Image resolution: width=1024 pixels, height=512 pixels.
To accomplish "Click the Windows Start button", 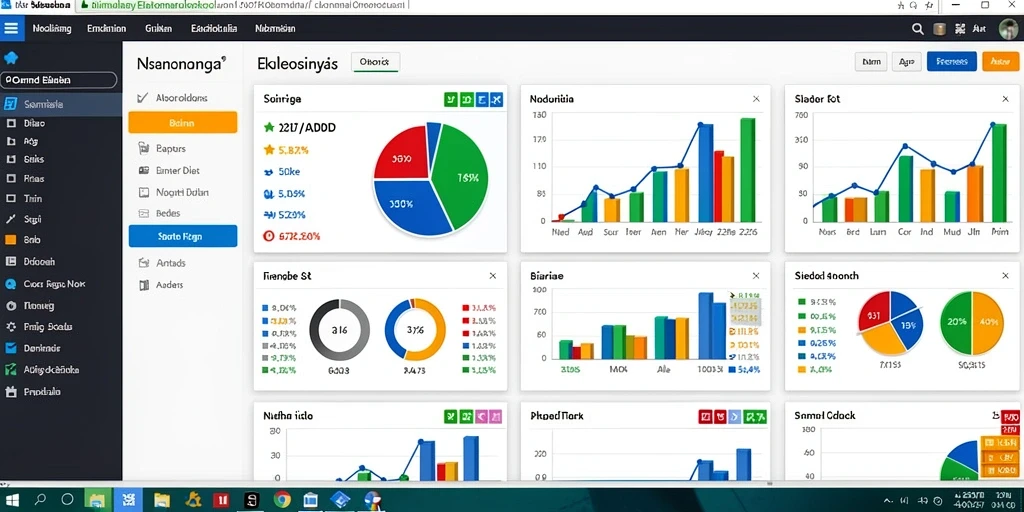I will 14,500.
